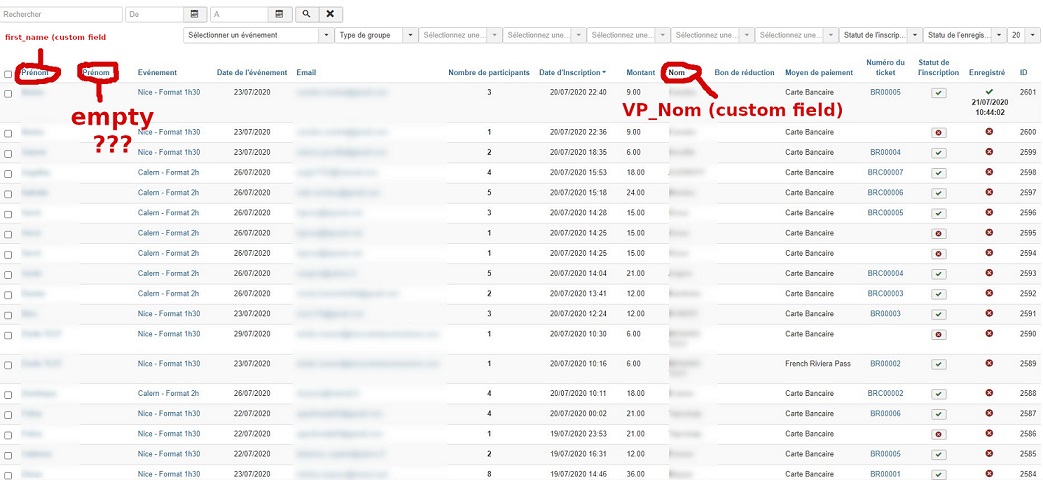Clear the search filters with X button

pos(331,15)
